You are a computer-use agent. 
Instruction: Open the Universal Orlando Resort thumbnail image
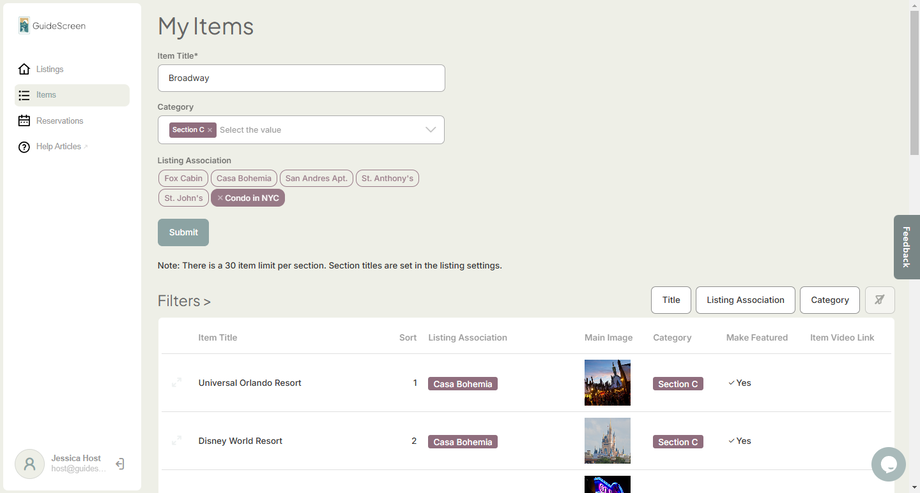tap(607, 383)
